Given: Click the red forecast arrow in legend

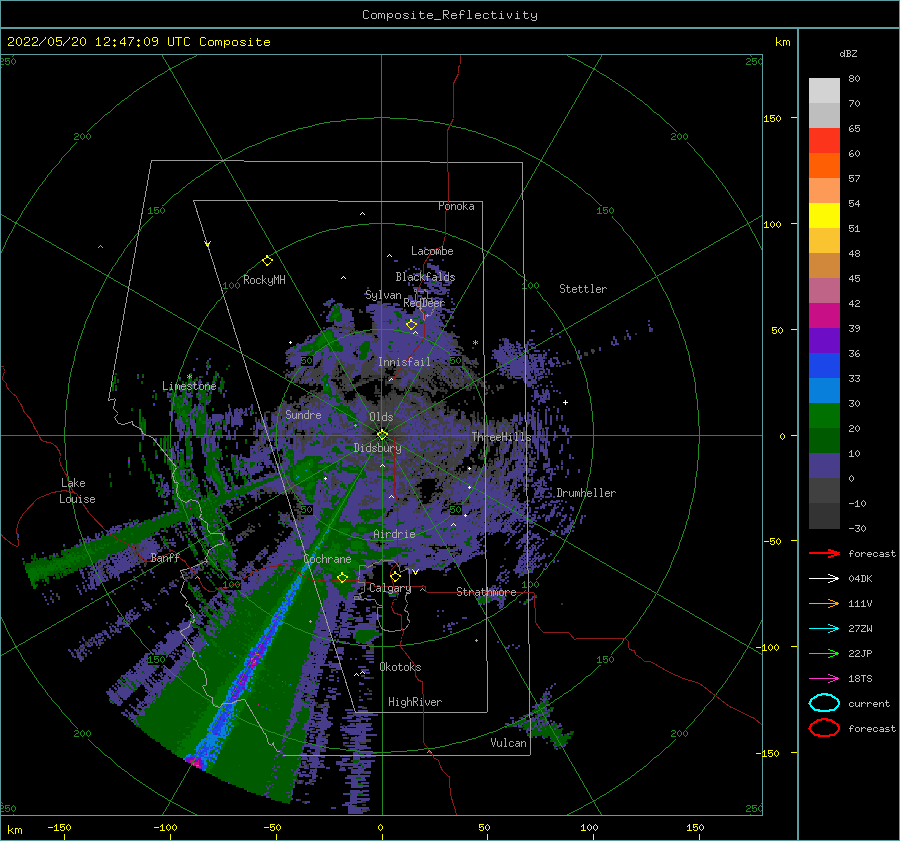Looking at the screenshot, I should (824, 553).
